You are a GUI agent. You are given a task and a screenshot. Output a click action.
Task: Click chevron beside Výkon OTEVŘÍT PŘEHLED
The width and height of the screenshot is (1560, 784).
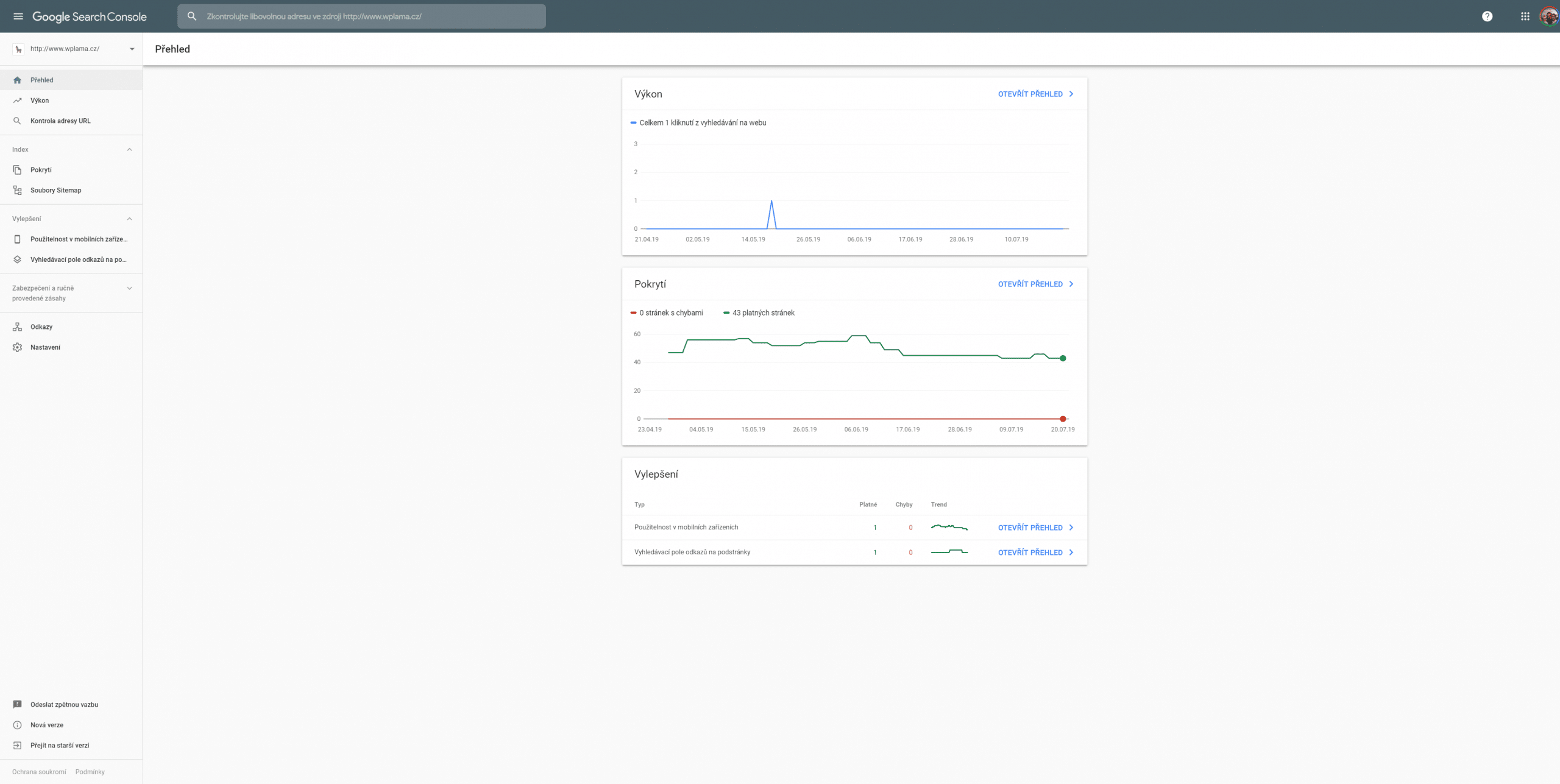pyautogui.click(x=1071, y=94)
